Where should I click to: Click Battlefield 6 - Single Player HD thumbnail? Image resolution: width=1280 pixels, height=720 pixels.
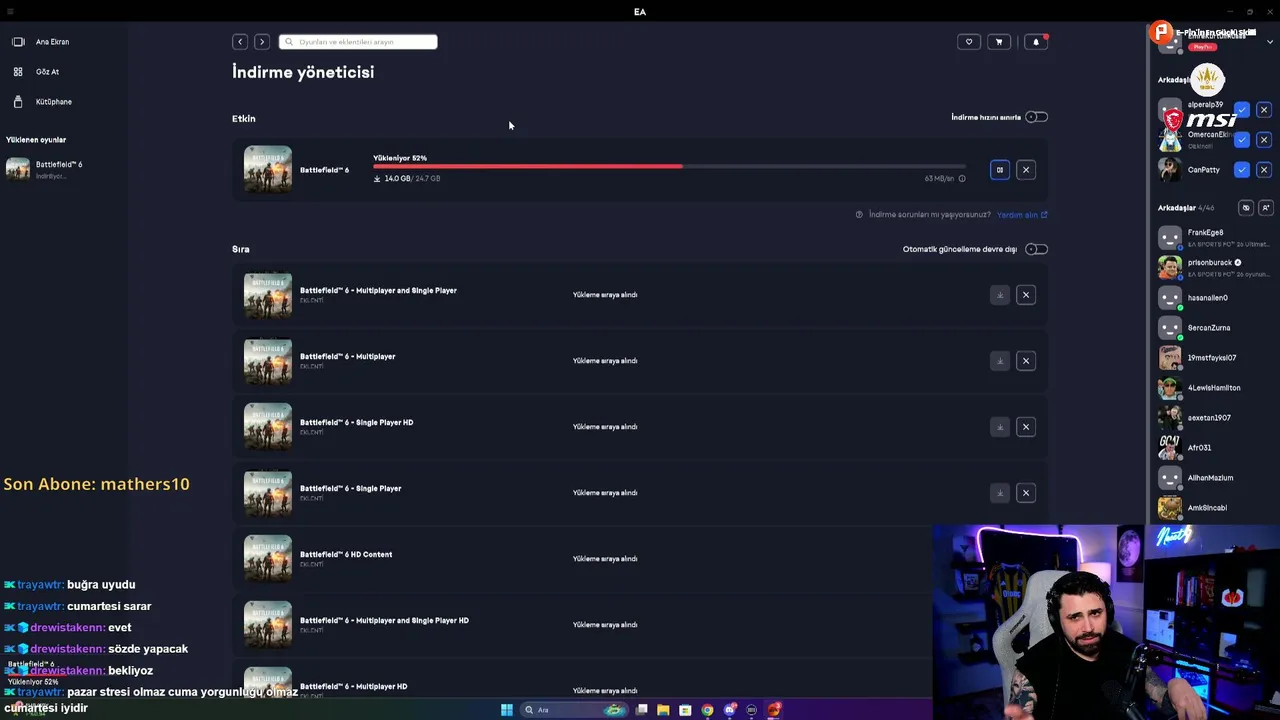click(268, 427)
